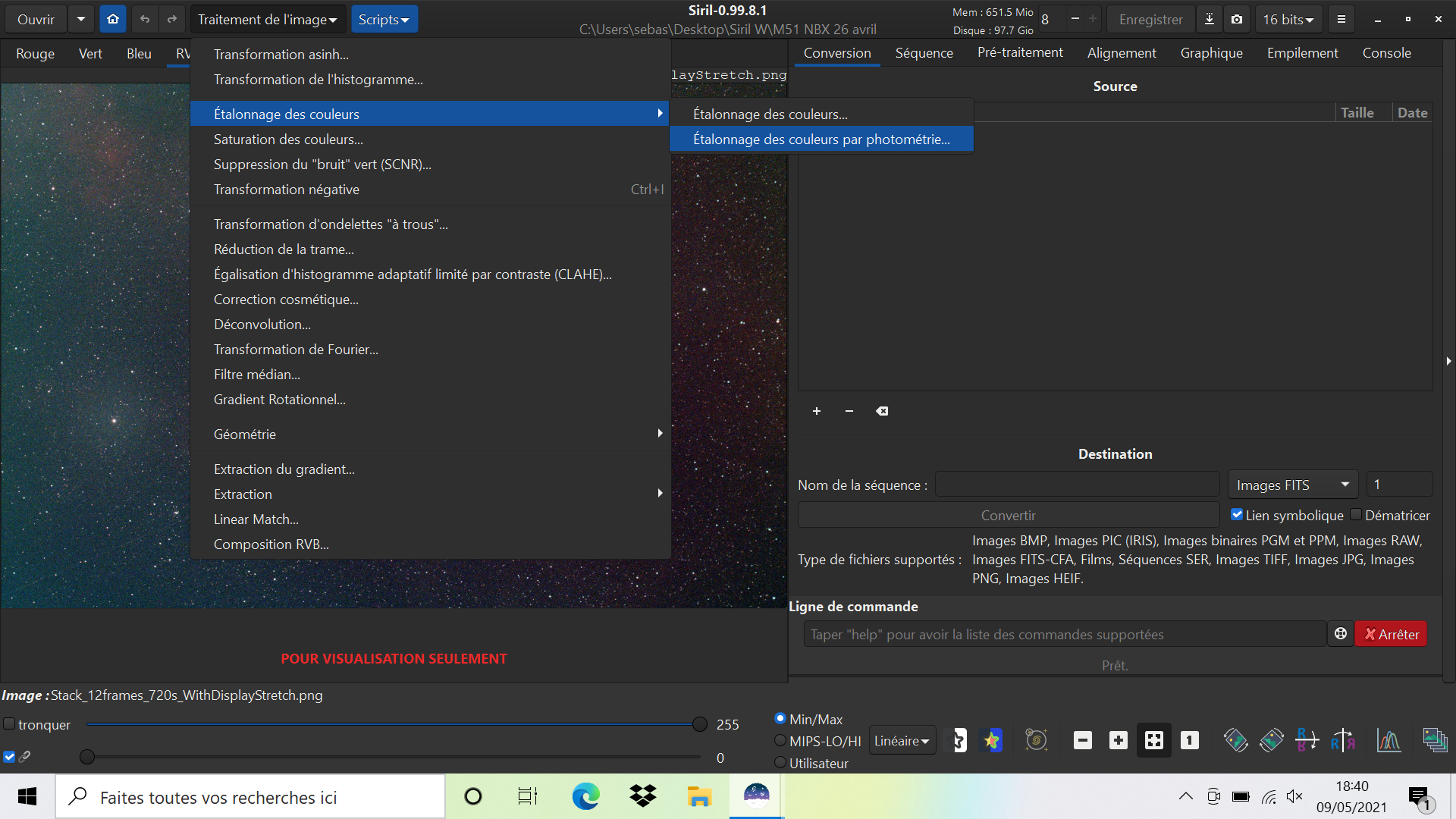Viewport: 1456px width, 819px height.
Task: Select the Utilisateur radio button
Action: 780,762
